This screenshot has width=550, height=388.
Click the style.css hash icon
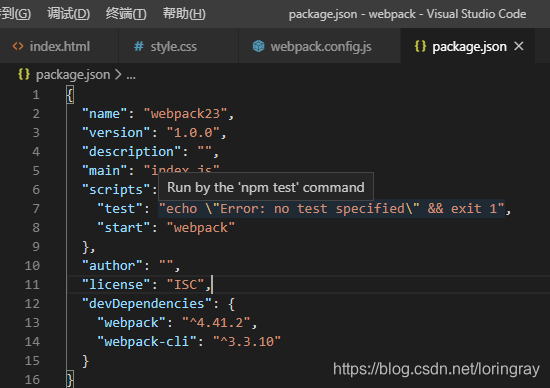(139, 46)
